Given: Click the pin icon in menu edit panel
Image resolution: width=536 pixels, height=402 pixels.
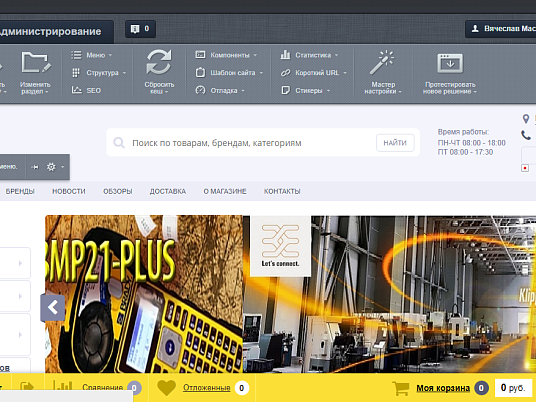Looking at the screenshot, I should (x=35, y=167).
